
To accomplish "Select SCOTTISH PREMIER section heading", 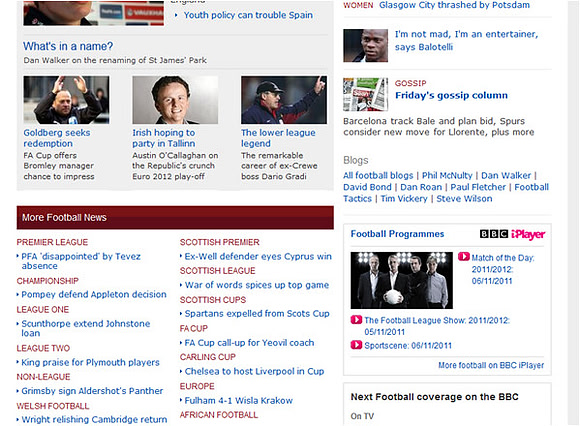I will [x=220, y=242].
